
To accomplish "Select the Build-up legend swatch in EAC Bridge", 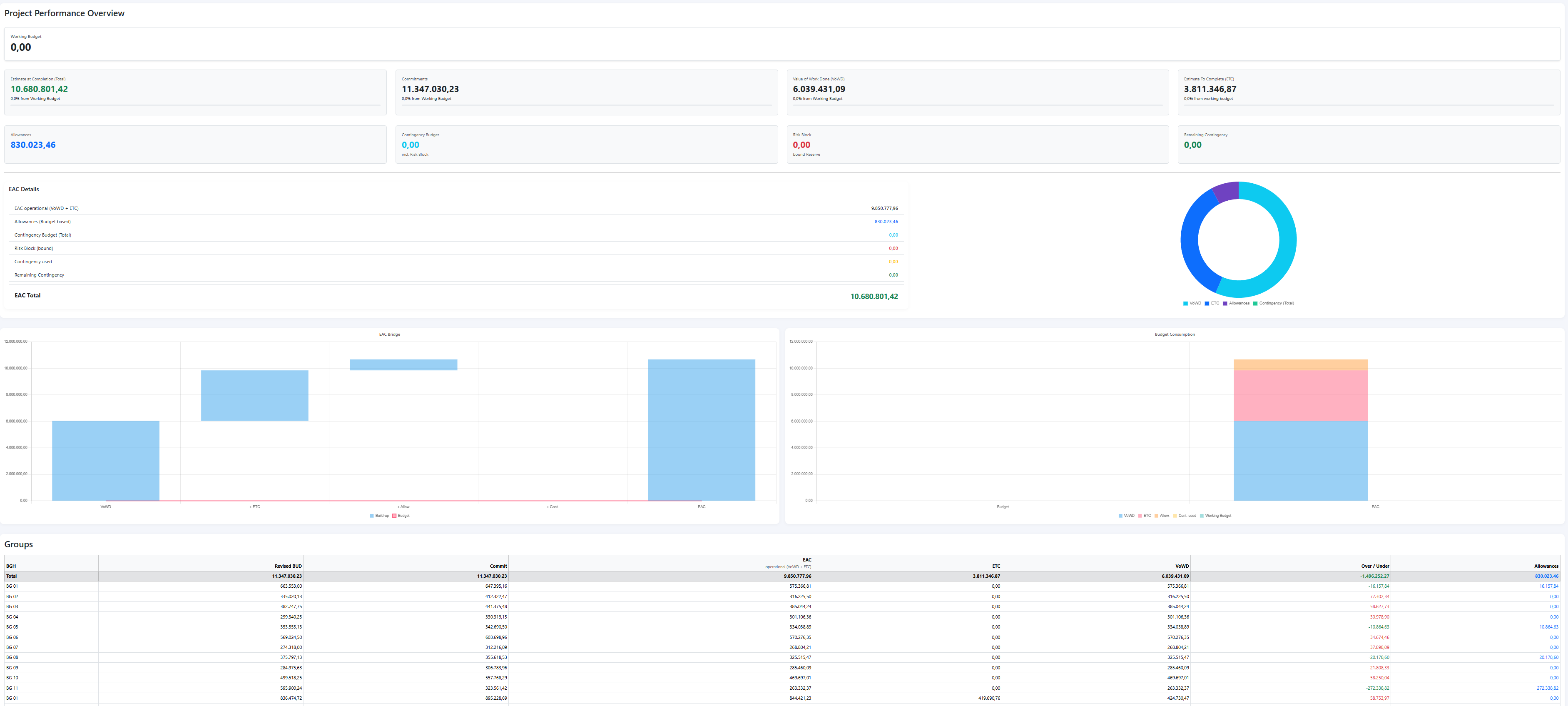I will click(372, 515).
